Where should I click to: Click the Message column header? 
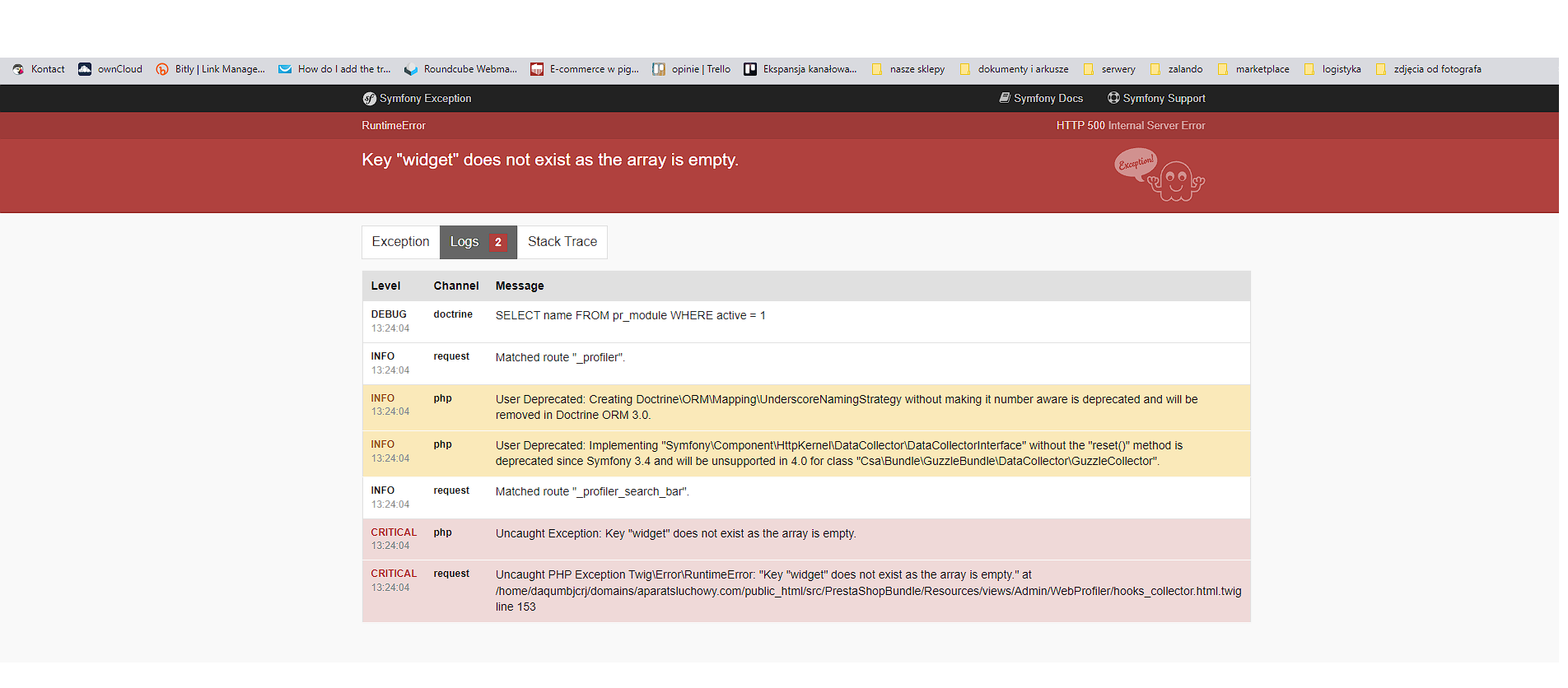(520, 286)
